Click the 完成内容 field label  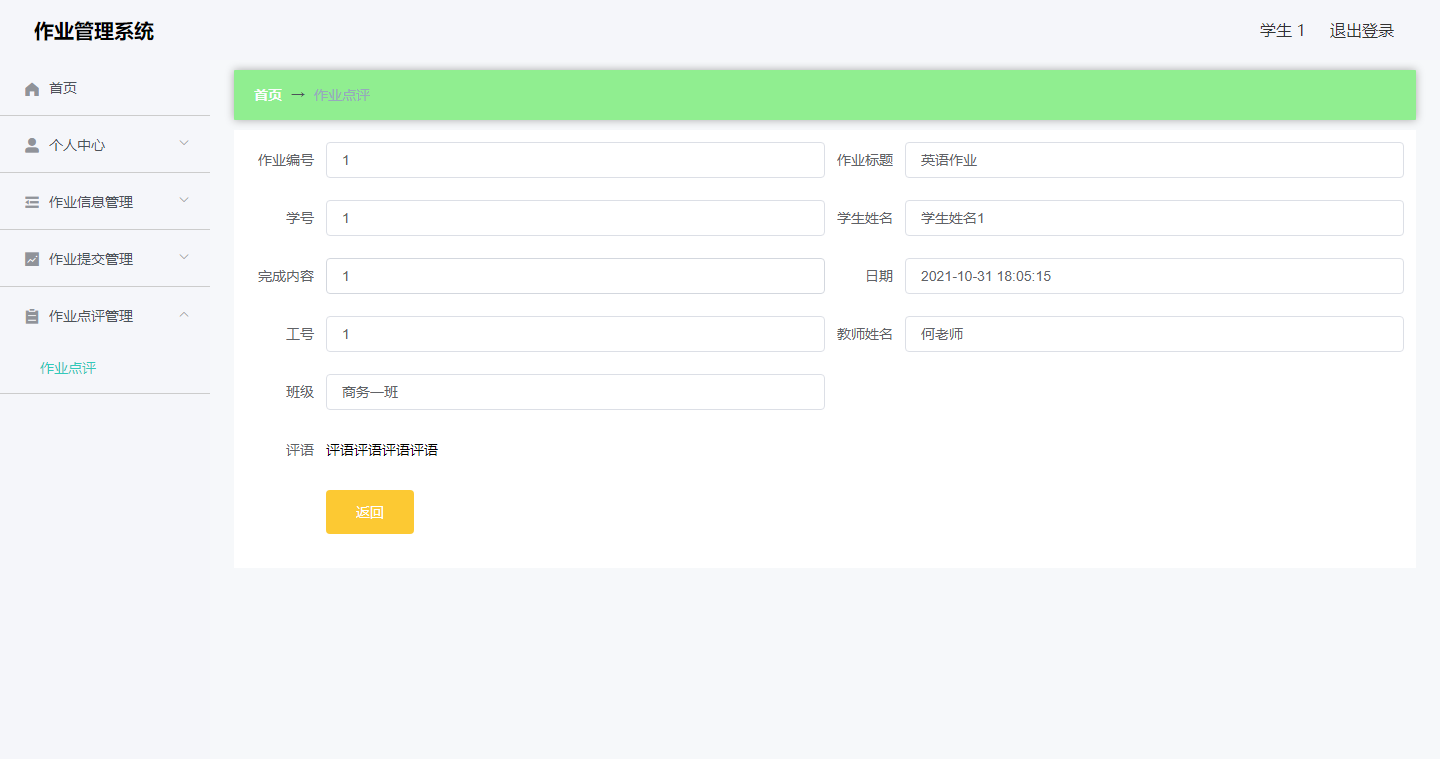pyautogui.click(x=286, y=276)
